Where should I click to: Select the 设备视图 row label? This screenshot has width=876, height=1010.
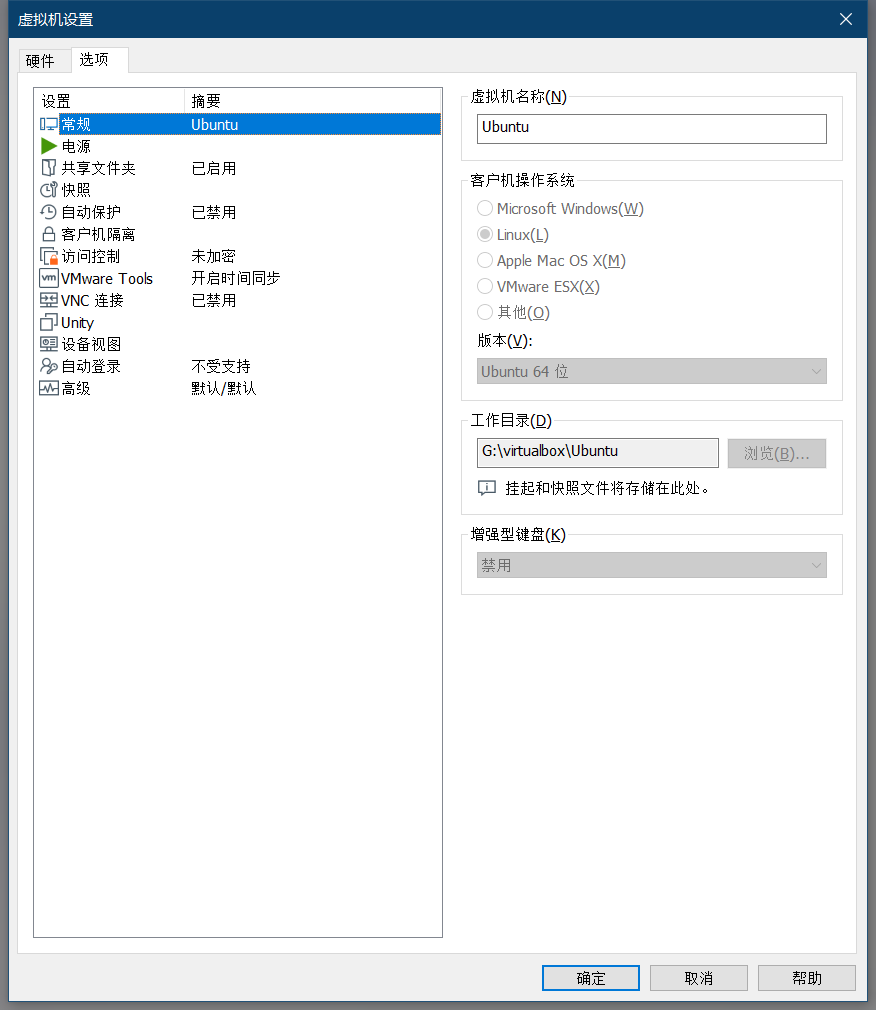point(91,344)
